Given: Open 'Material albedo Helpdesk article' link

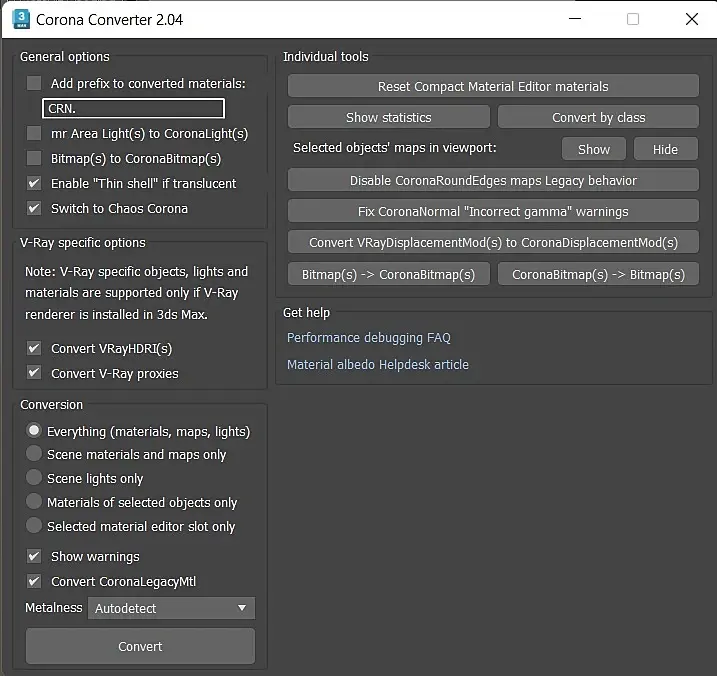Looking at the screenshot, I should point(378,365).
